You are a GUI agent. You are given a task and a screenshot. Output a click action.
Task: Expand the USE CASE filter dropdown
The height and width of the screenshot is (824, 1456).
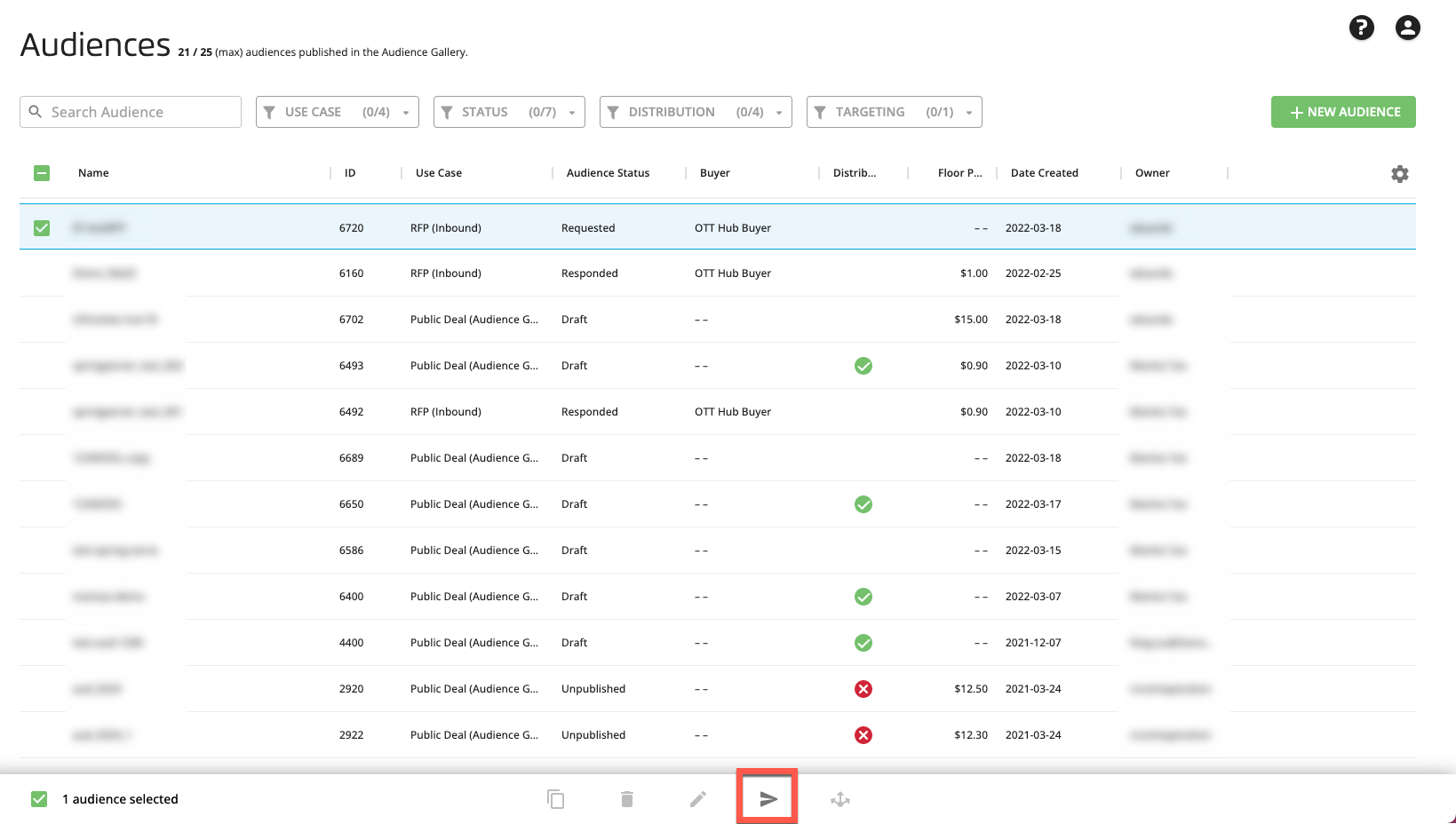coord(338,112)
